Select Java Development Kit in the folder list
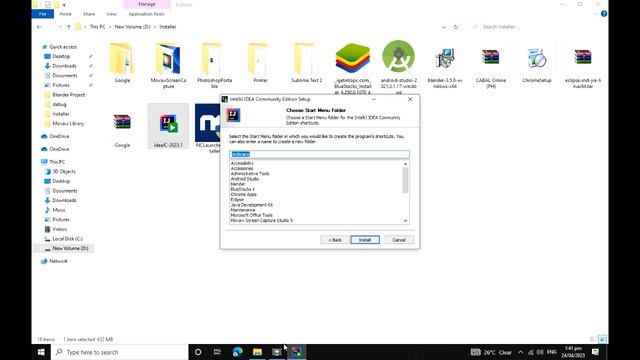This screenshot has height=360, width=640. pos(251,205)
